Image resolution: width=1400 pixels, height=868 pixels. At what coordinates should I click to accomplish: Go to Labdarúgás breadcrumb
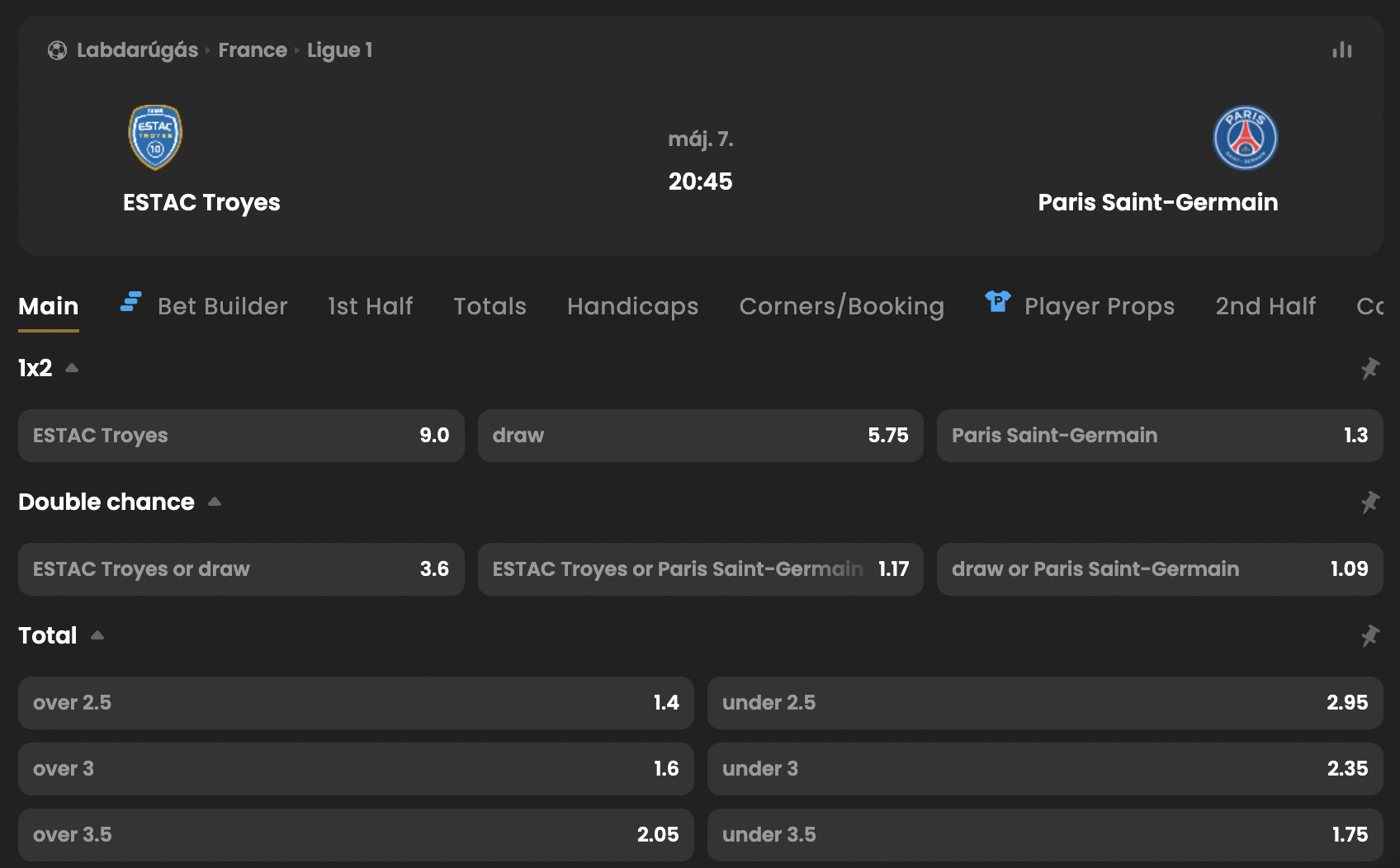click(138, 50)
